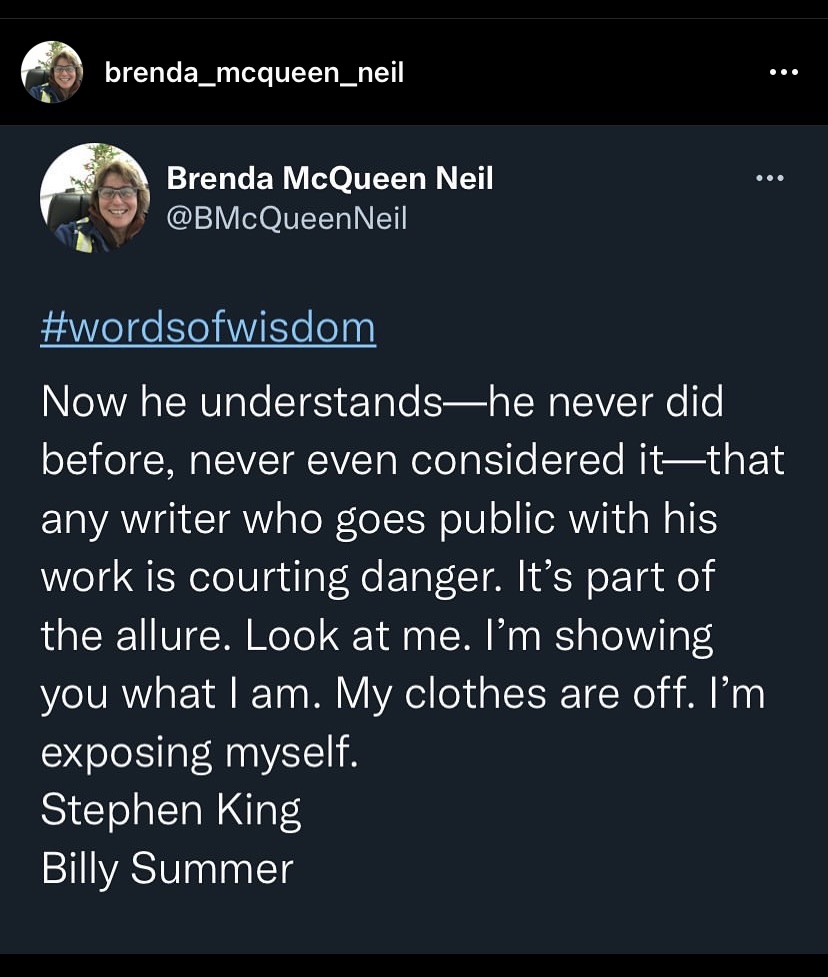
Task: Click the 'Billy Summer' book title text
Action: click(167, 868)
